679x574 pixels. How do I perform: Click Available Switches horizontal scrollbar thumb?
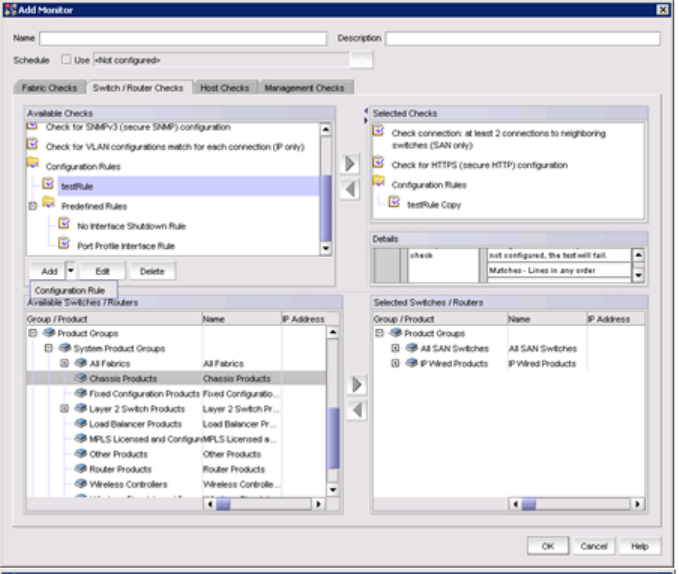pyautogui.click(x=223, y=504)
